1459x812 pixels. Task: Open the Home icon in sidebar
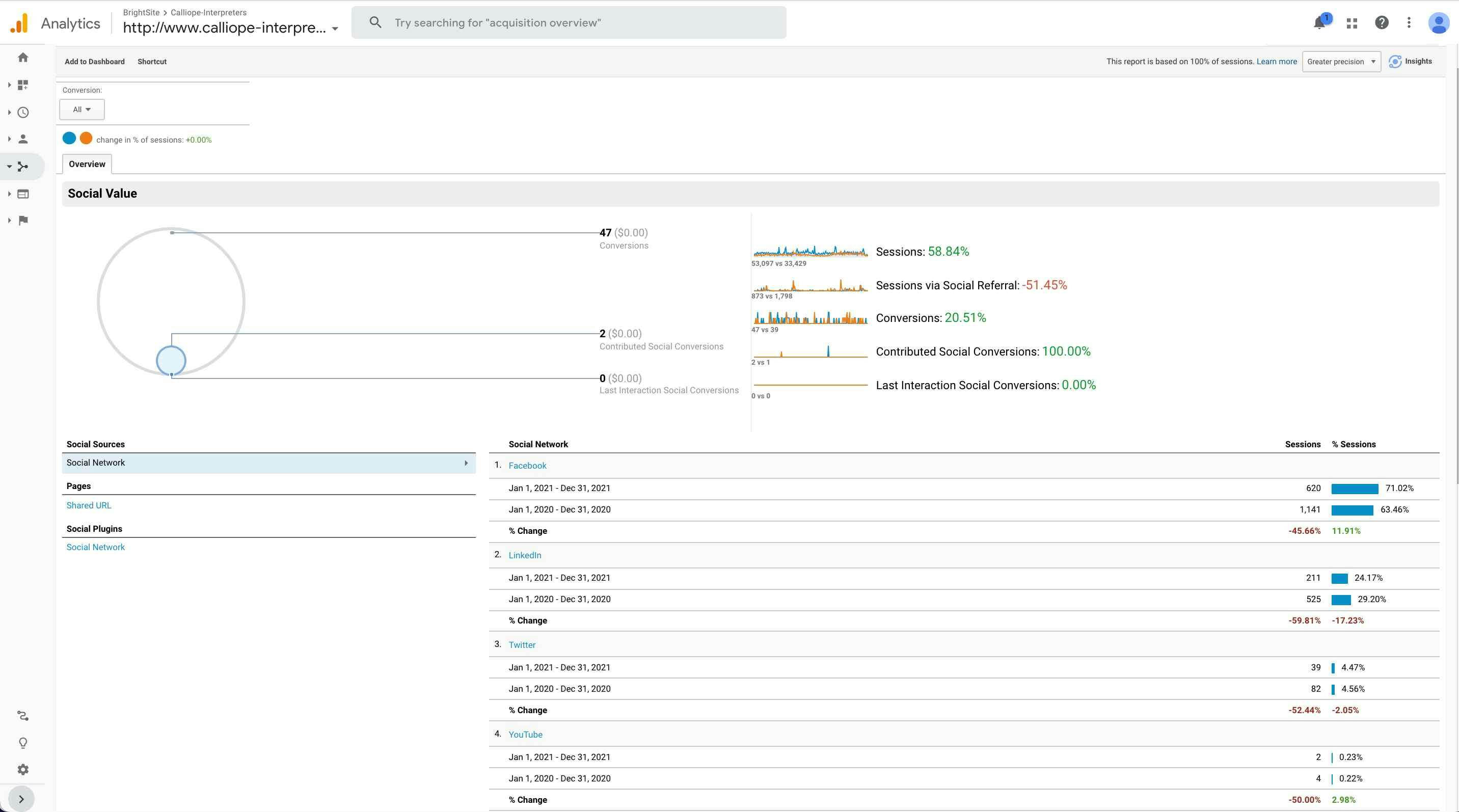pyautogui.click(x=23, y=57)
